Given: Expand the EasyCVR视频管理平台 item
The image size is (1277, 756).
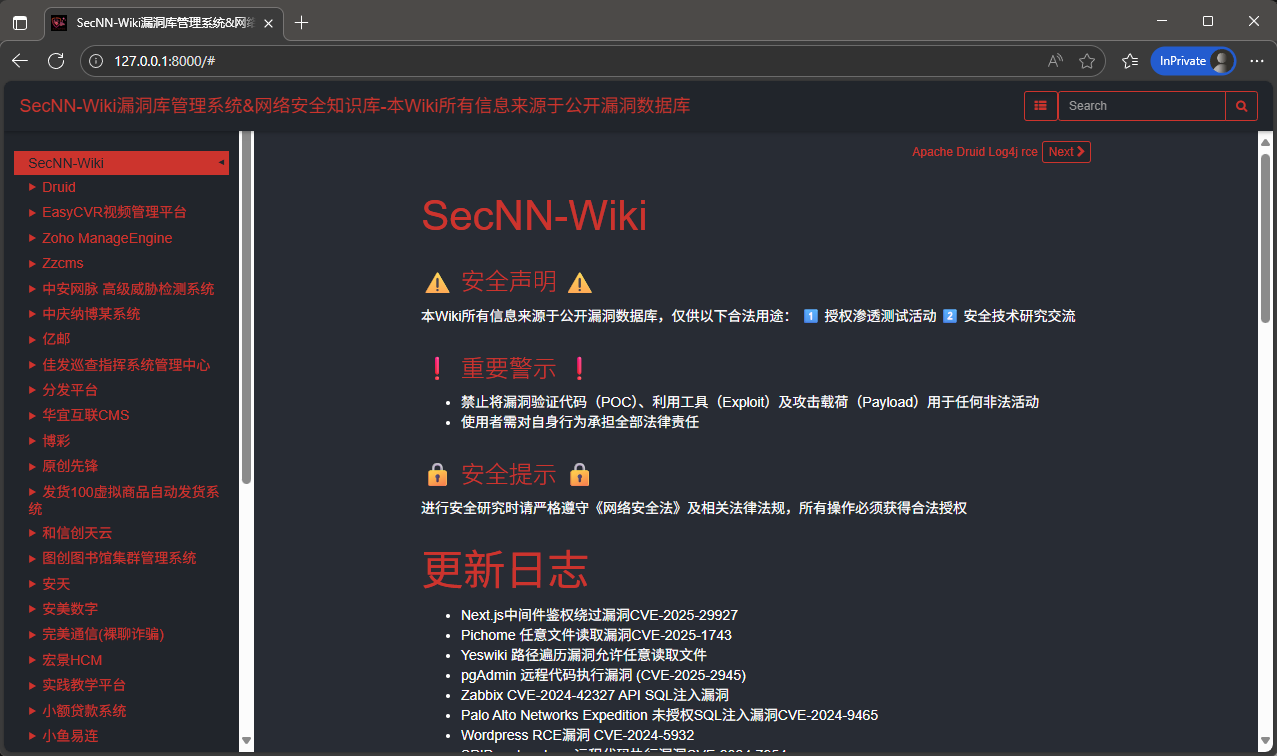Looking at the screenshot, I should pos(107,212).
